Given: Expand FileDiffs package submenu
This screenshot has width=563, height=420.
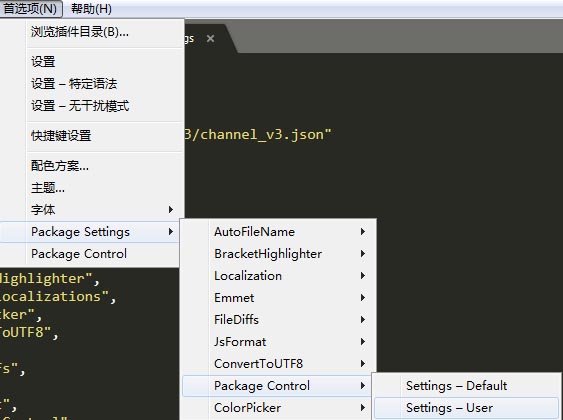Looking at the screenshot, I should click(278, 319).
